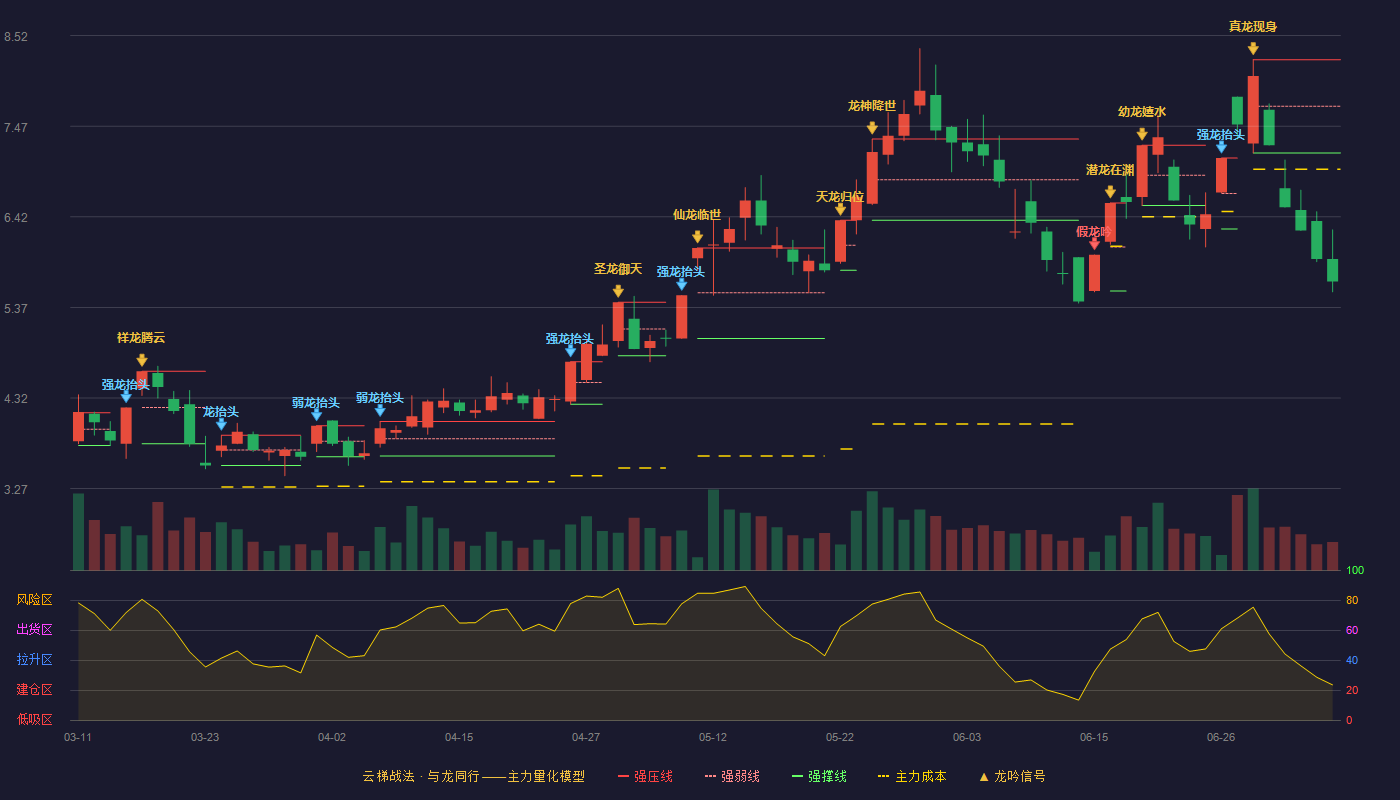Click the 04-27 date label
Image resolution: width=1400 pixels, height=800 pixels.
click(x=586, y=737)
